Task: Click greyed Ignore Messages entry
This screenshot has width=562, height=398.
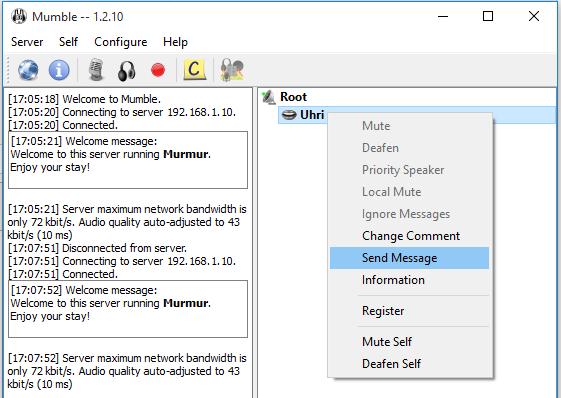Action: 409,214
